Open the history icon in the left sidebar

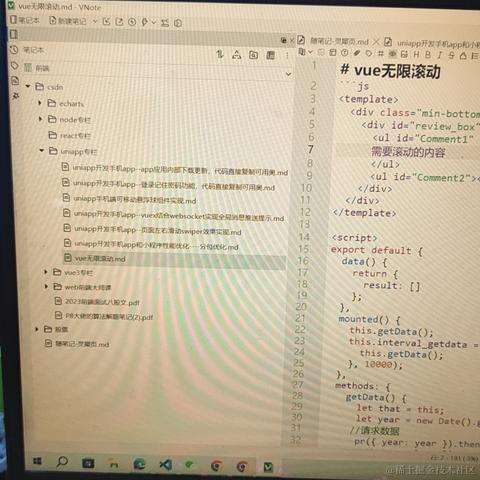pos(14,50)
